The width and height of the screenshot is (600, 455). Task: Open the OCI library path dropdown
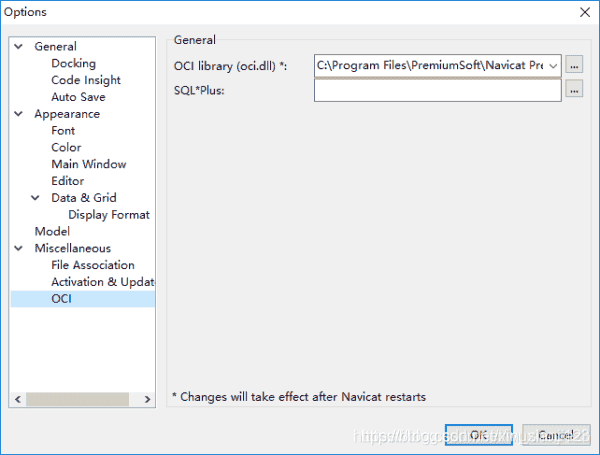coord(553,66)
